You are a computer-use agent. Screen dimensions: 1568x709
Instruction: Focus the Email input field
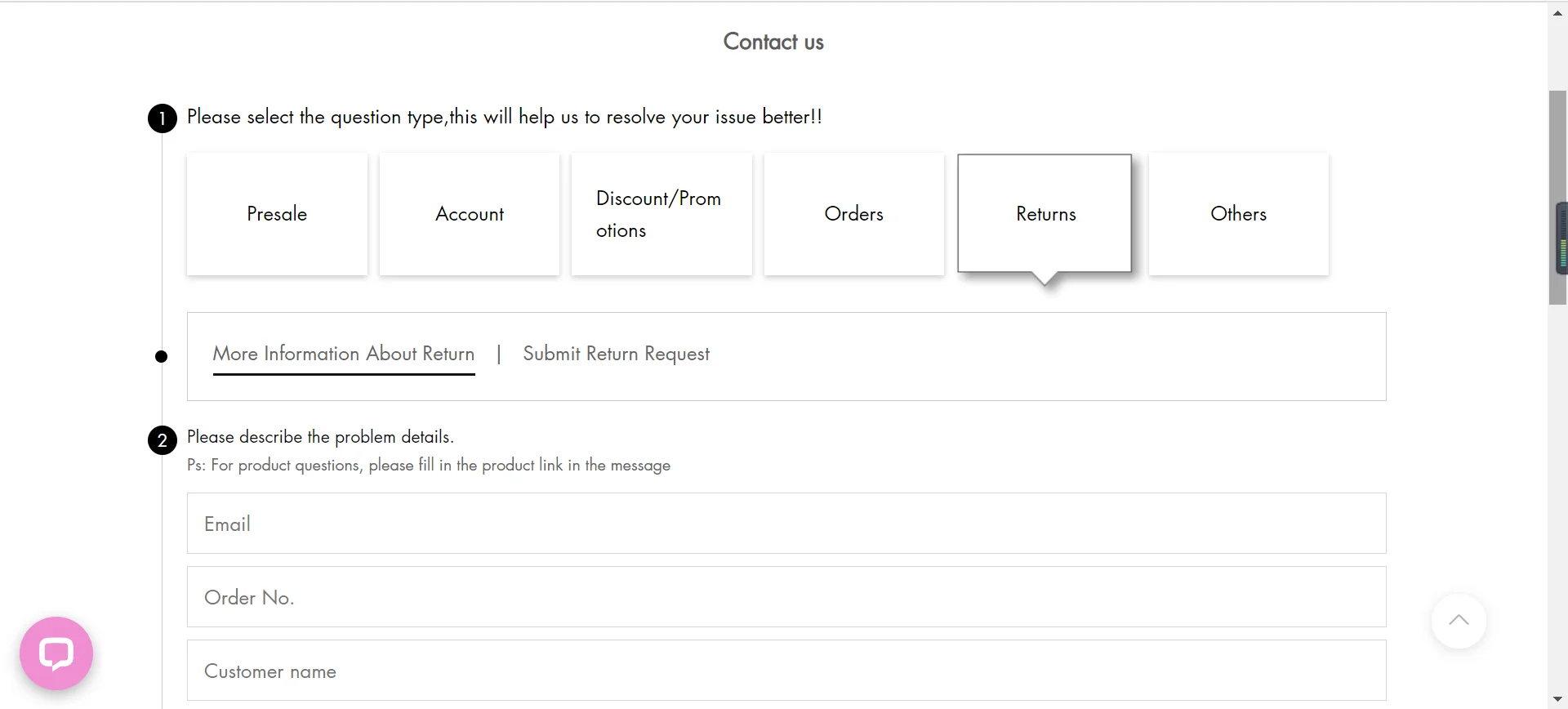point(786,524)
